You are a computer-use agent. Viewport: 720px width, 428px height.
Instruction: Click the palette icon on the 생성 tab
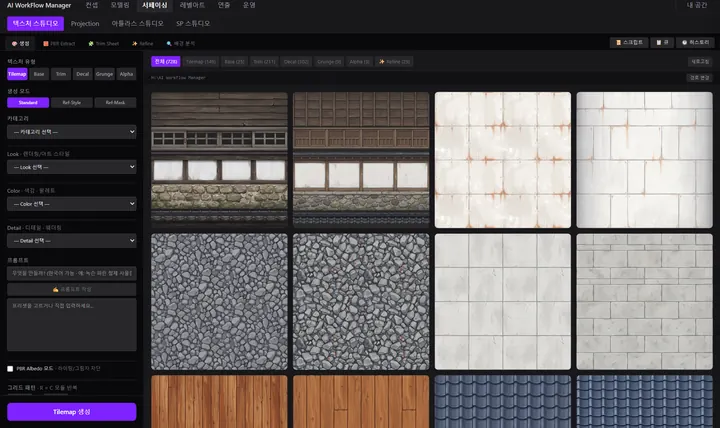(14, 44)
